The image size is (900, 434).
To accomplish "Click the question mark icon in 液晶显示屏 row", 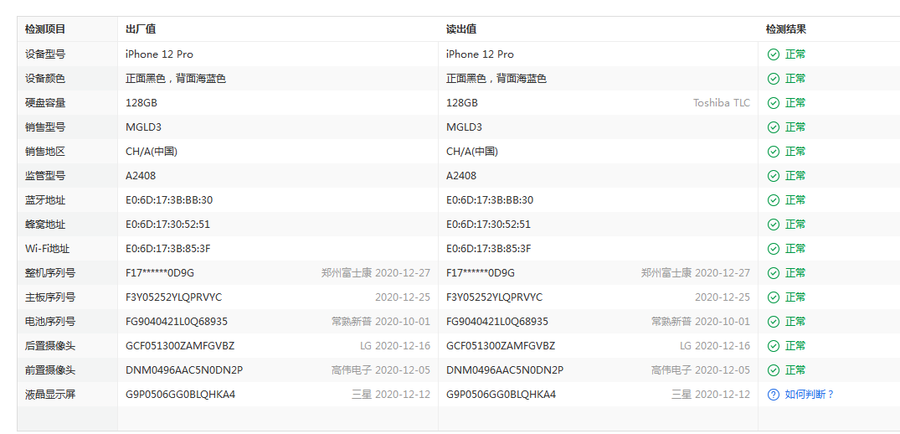I will [773, 394].
